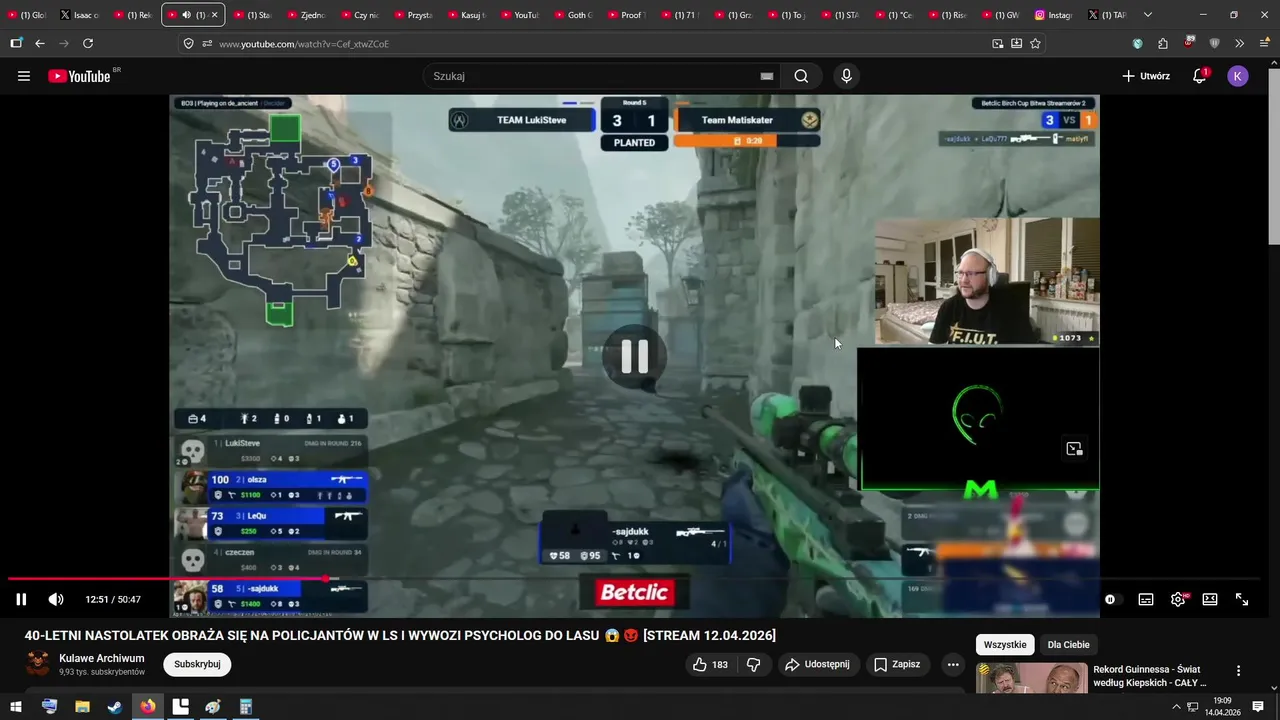The image size is (1280, 720).
Task: Open YouTube notifications bell
Action: (1200, 76)
